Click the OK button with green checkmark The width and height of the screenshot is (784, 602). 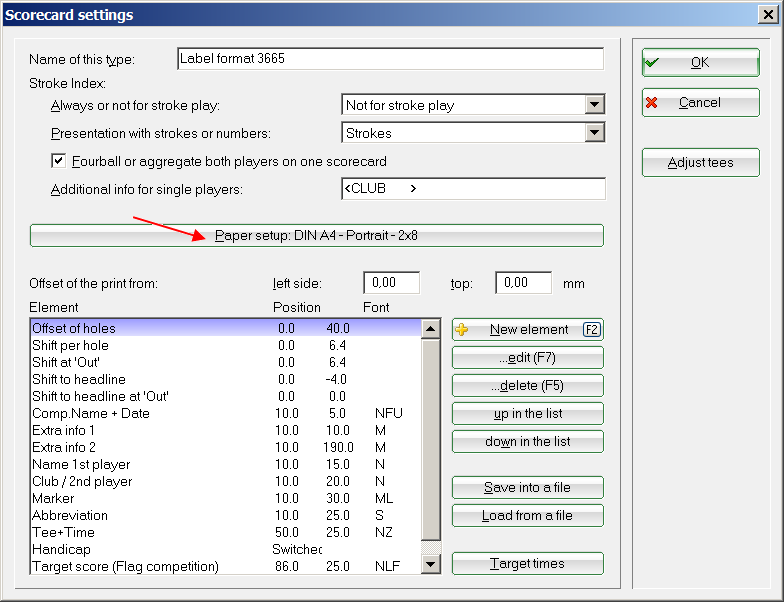700,62
